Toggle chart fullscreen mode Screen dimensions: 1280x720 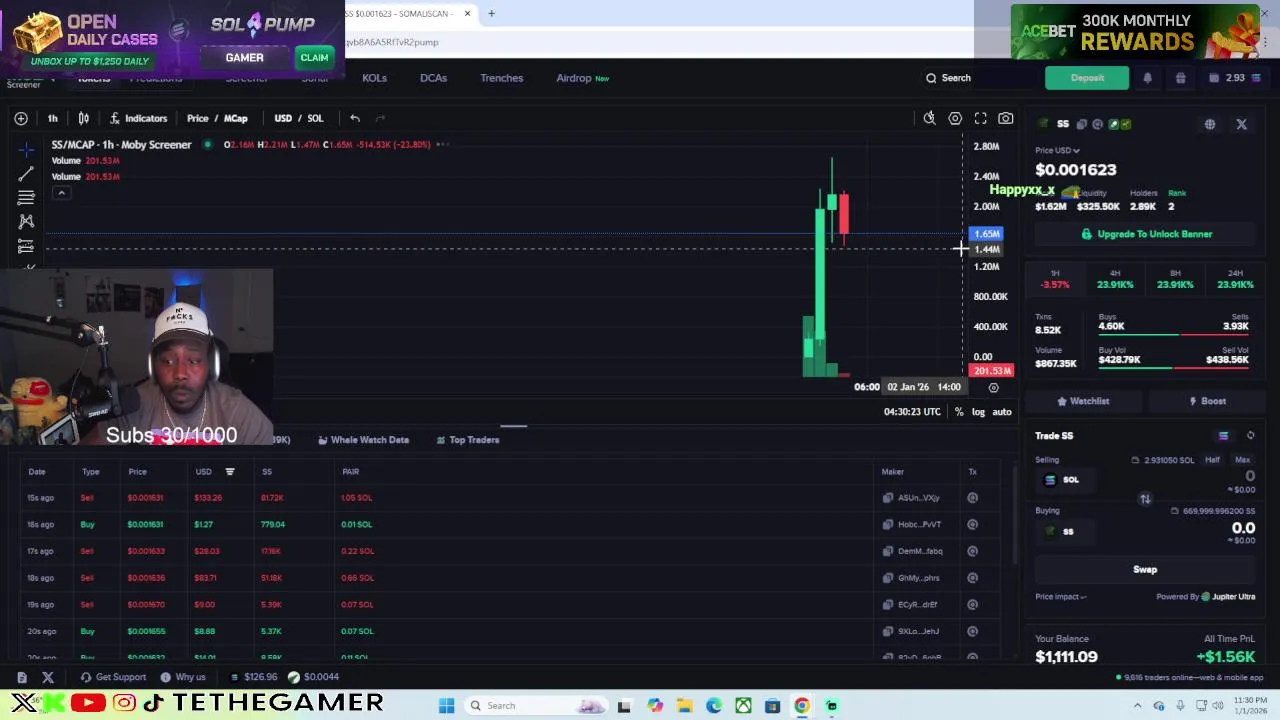click(981, 118)
